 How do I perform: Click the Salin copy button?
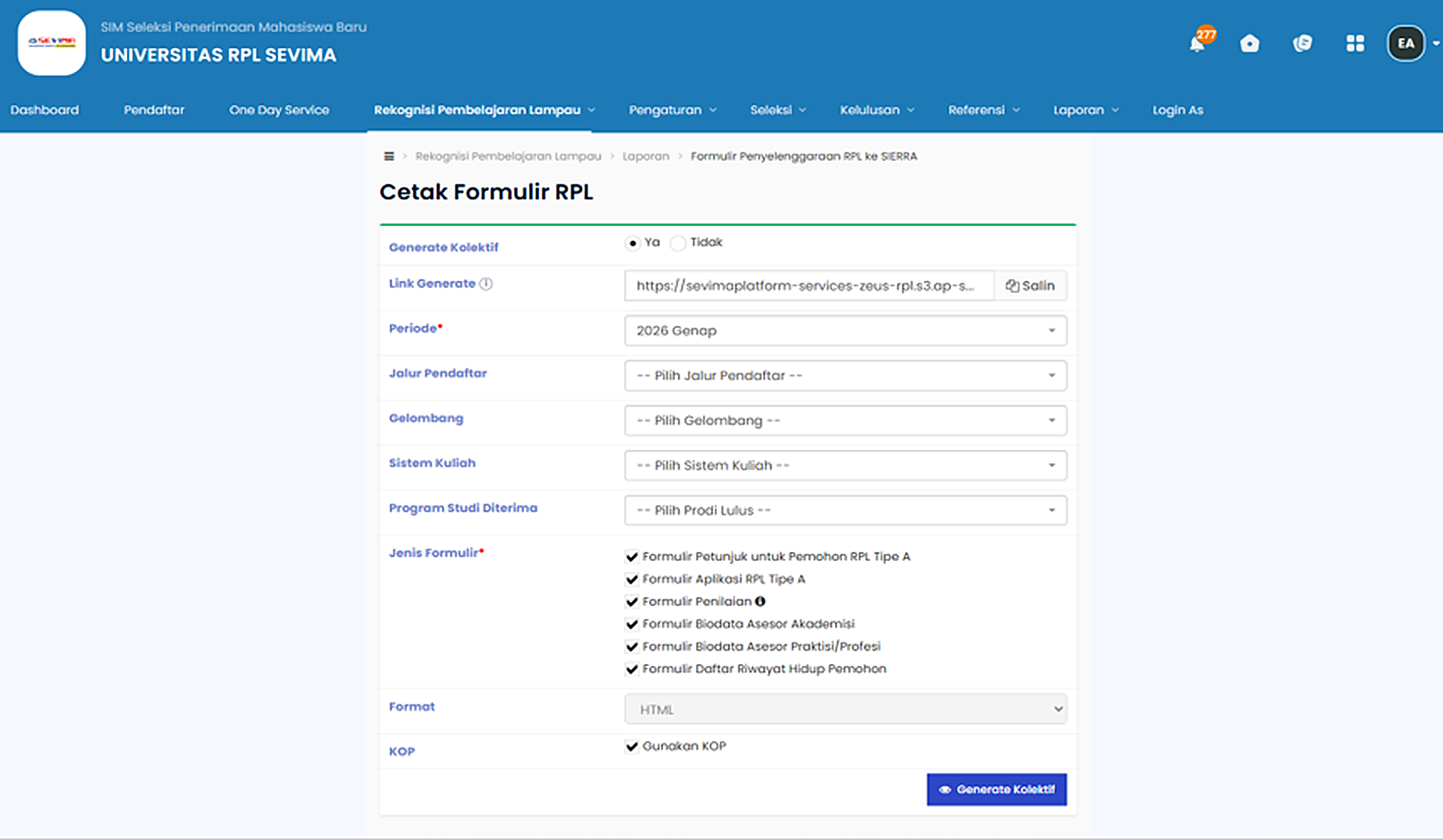pos(1031,286)
